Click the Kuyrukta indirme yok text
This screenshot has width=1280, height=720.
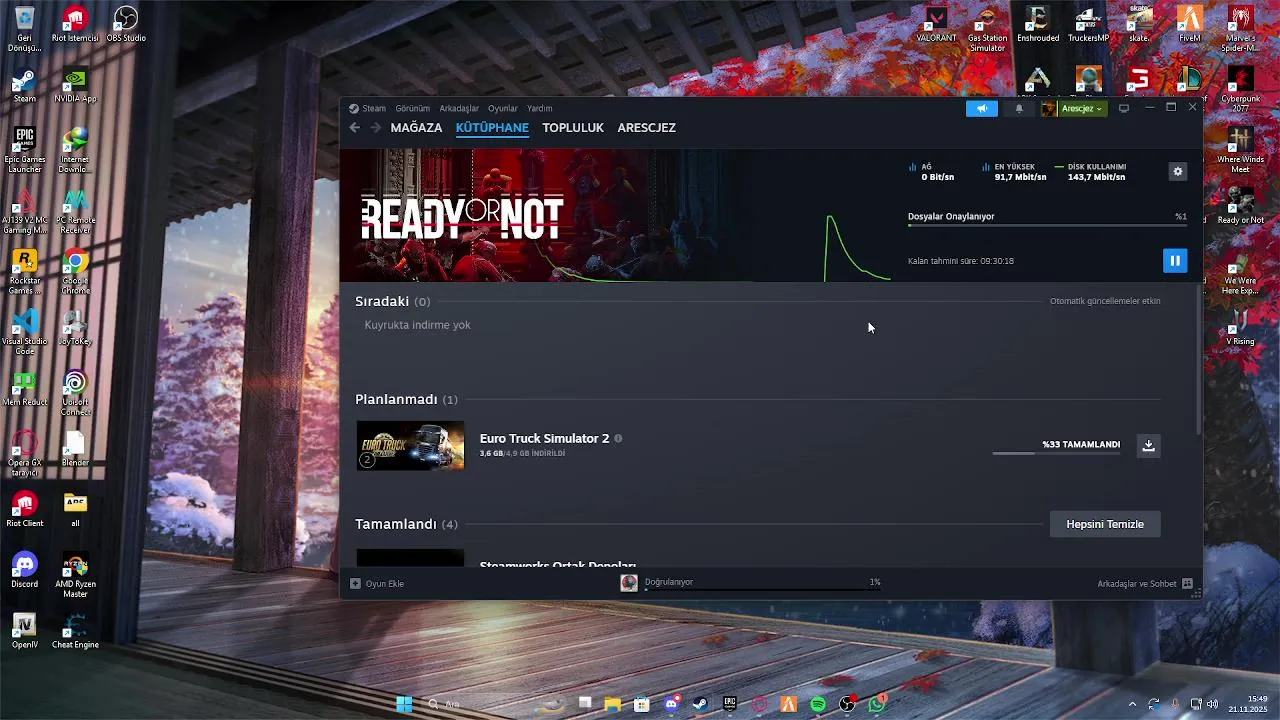click(x=417, y=325)
